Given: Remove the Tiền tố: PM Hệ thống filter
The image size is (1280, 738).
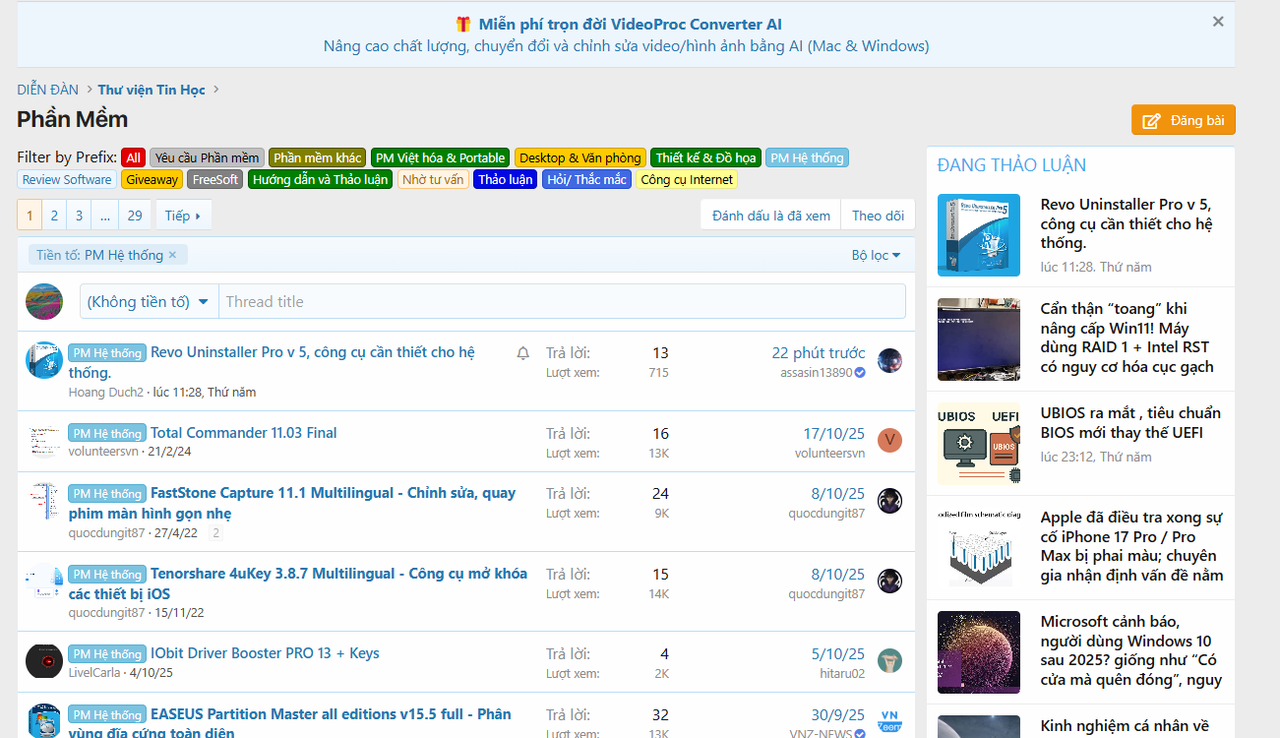Looking at the screenshot, I should [172, 255].
